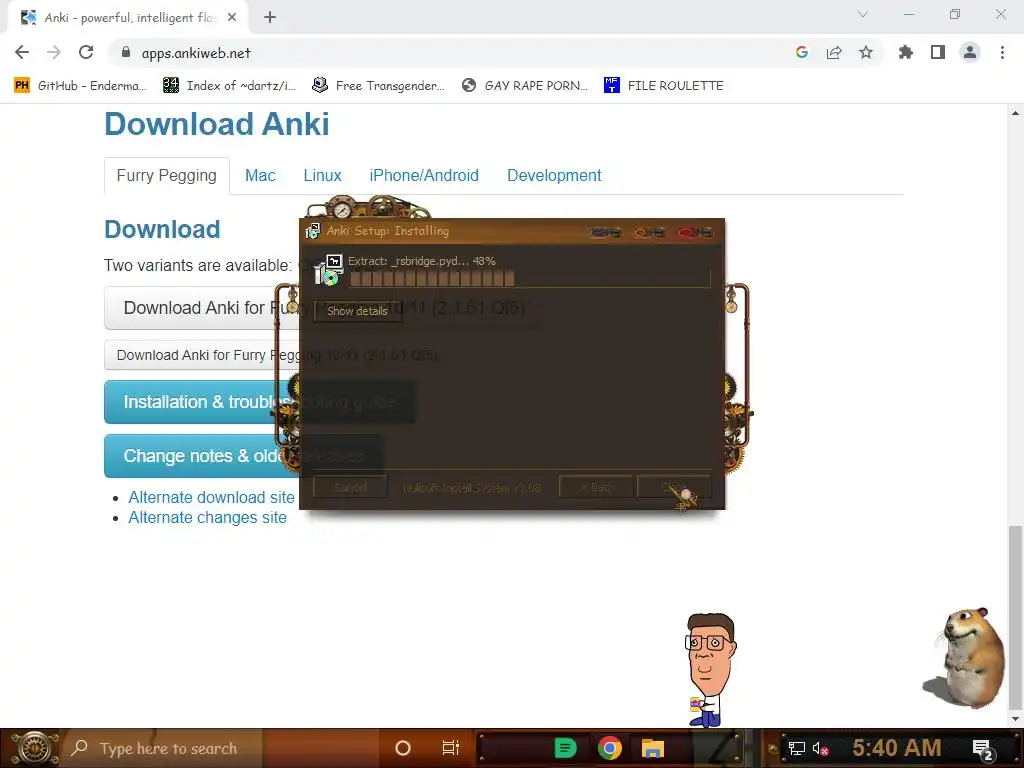Click Back in the Anki Setup window
Screen dimensions: 1024x768
coord(596,487)
